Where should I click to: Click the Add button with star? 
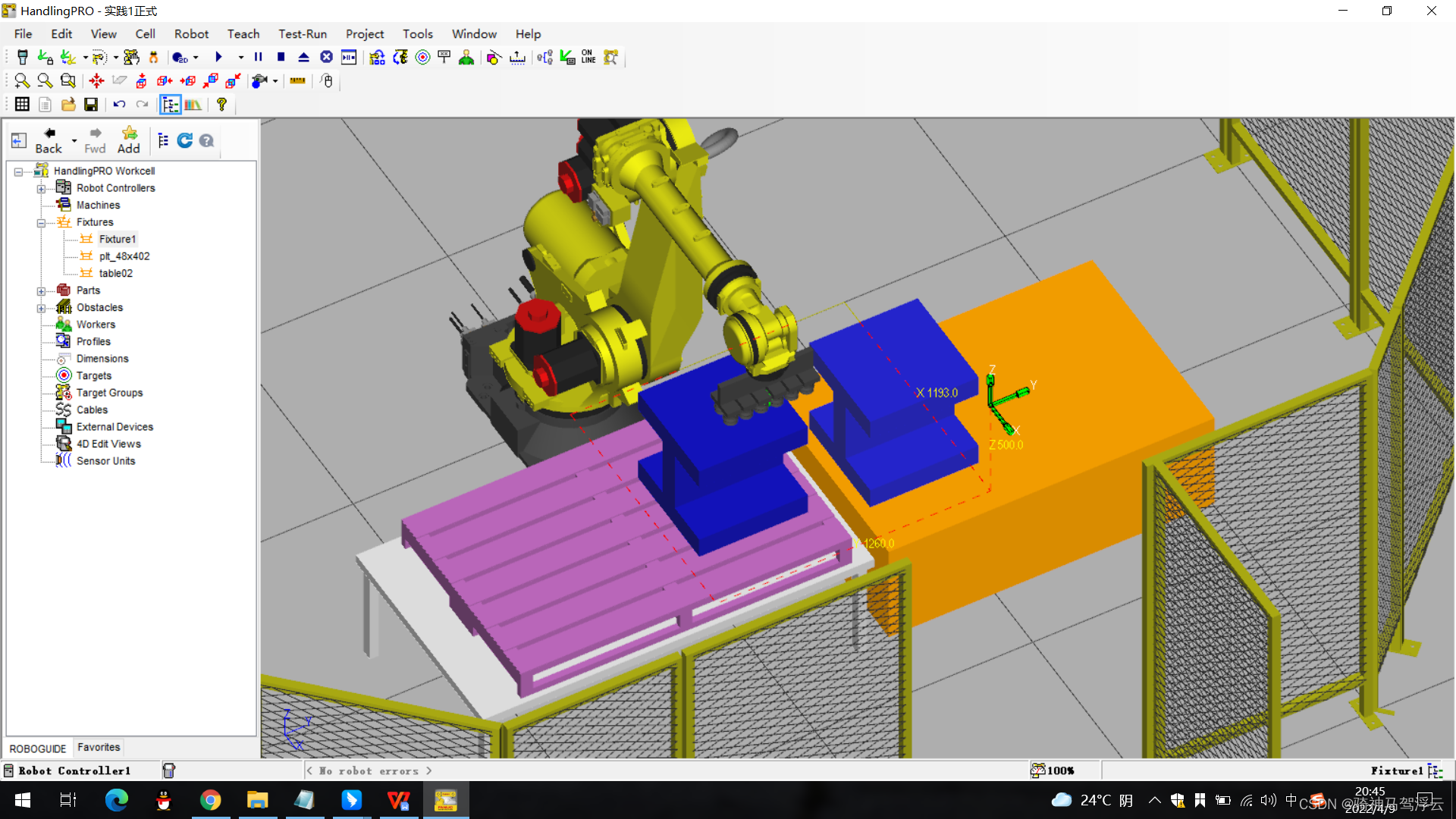click(129, 141)
